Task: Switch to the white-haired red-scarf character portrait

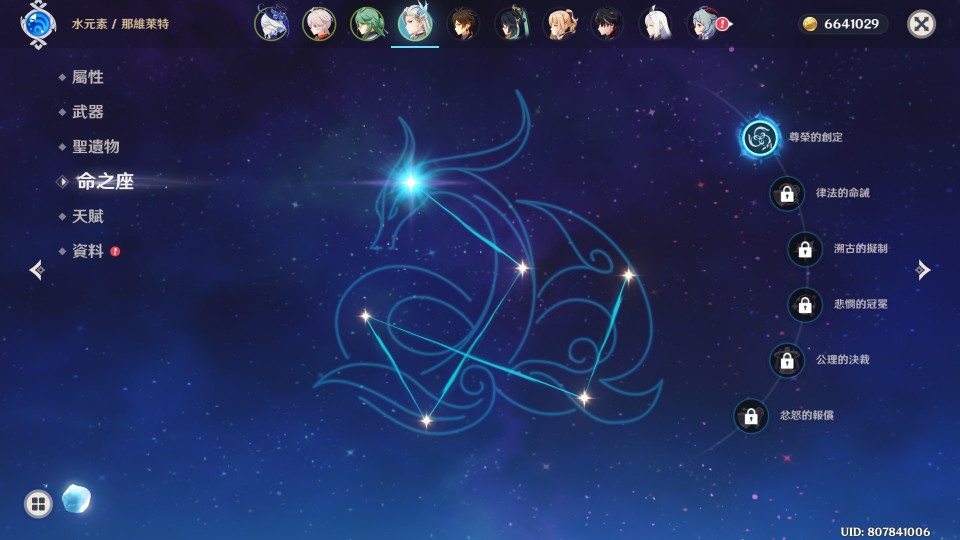Action: [319, 23]
